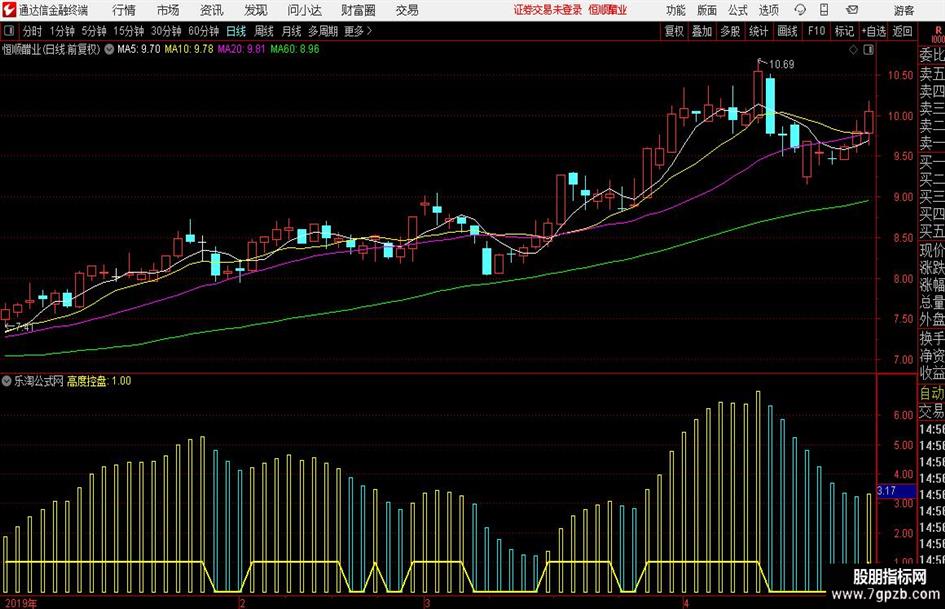Add stock with the +自选 button
This screenshot has height=609, width=945.
(x=874, y=31)
